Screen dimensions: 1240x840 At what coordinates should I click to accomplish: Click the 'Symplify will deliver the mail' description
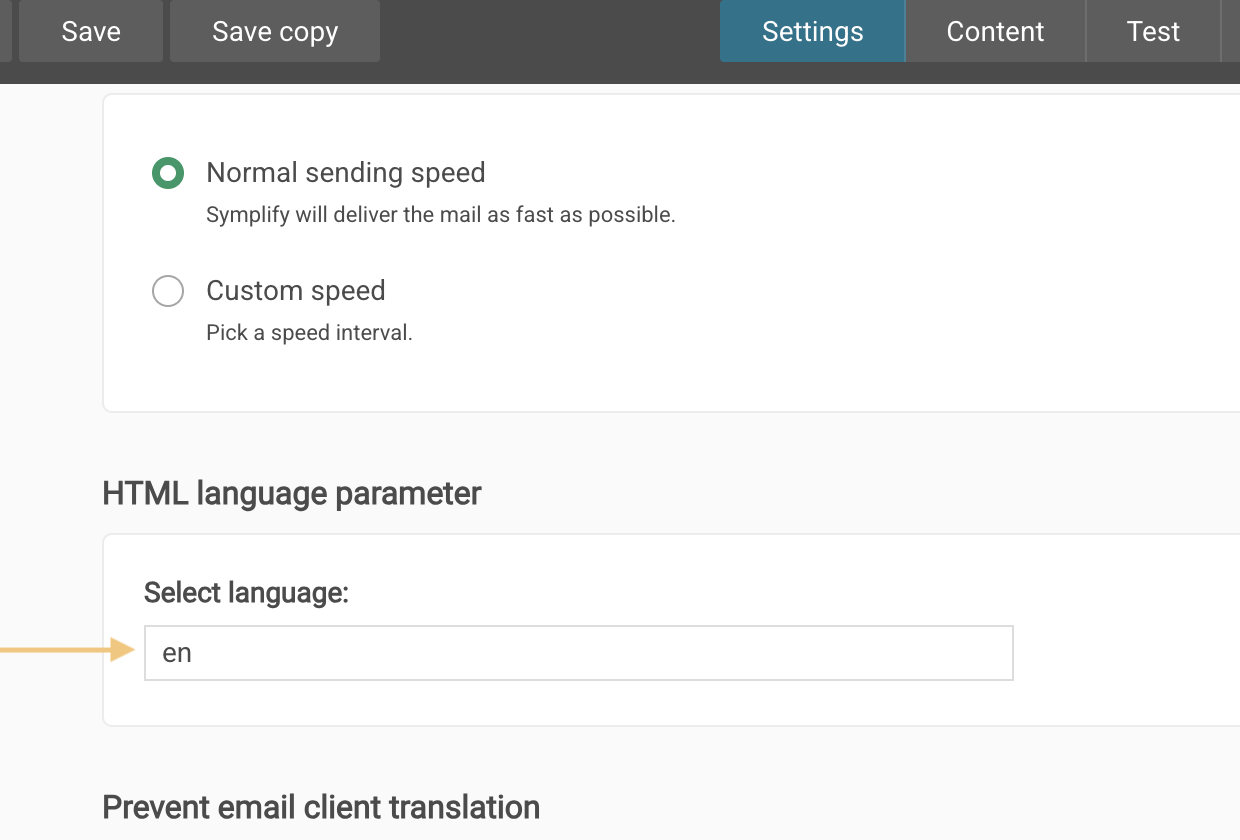click(x=440, y=215)
